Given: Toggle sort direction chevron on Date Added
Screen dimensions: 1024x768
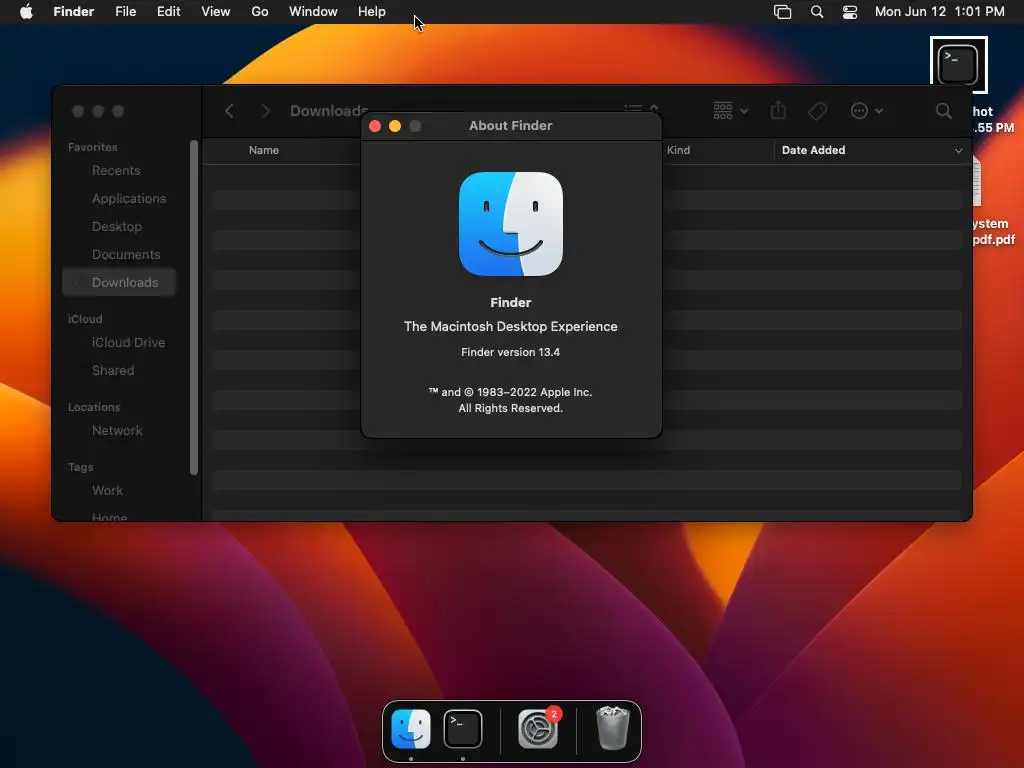Looking at the screenshot, I should coord(958,151).
